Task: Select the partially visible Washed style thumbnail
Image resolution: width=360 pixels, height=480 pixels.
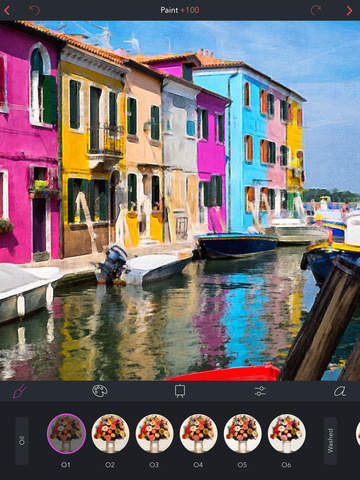Action: 357,433
